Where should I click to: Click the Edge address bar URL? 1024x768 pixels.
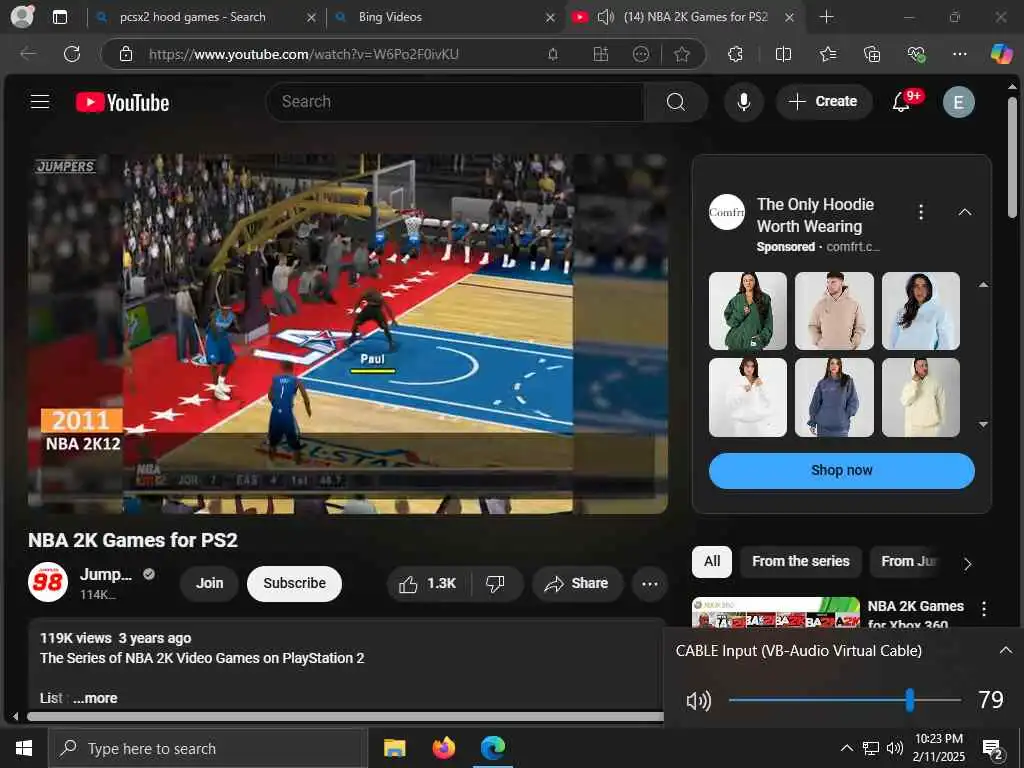click(x=304, y=54)
